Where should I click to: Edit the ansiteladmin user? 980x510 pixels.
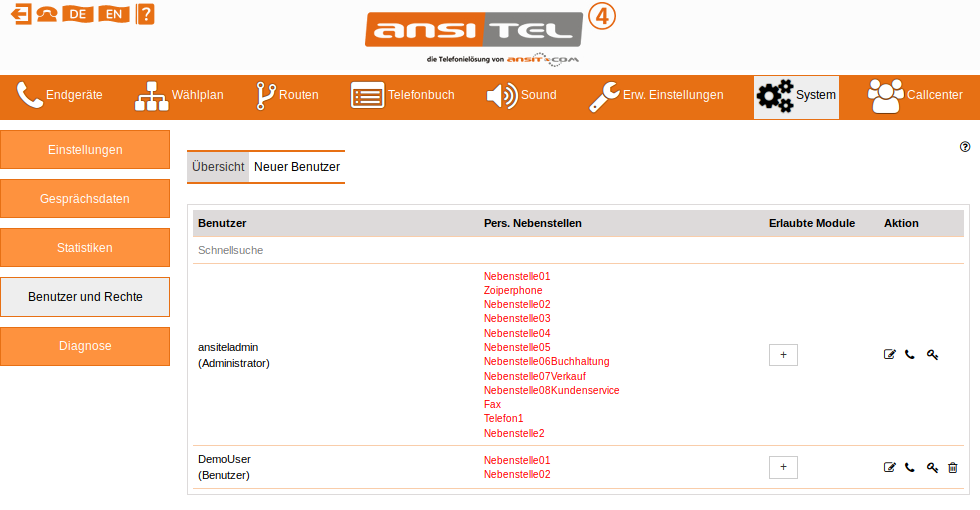pos(890,354)
